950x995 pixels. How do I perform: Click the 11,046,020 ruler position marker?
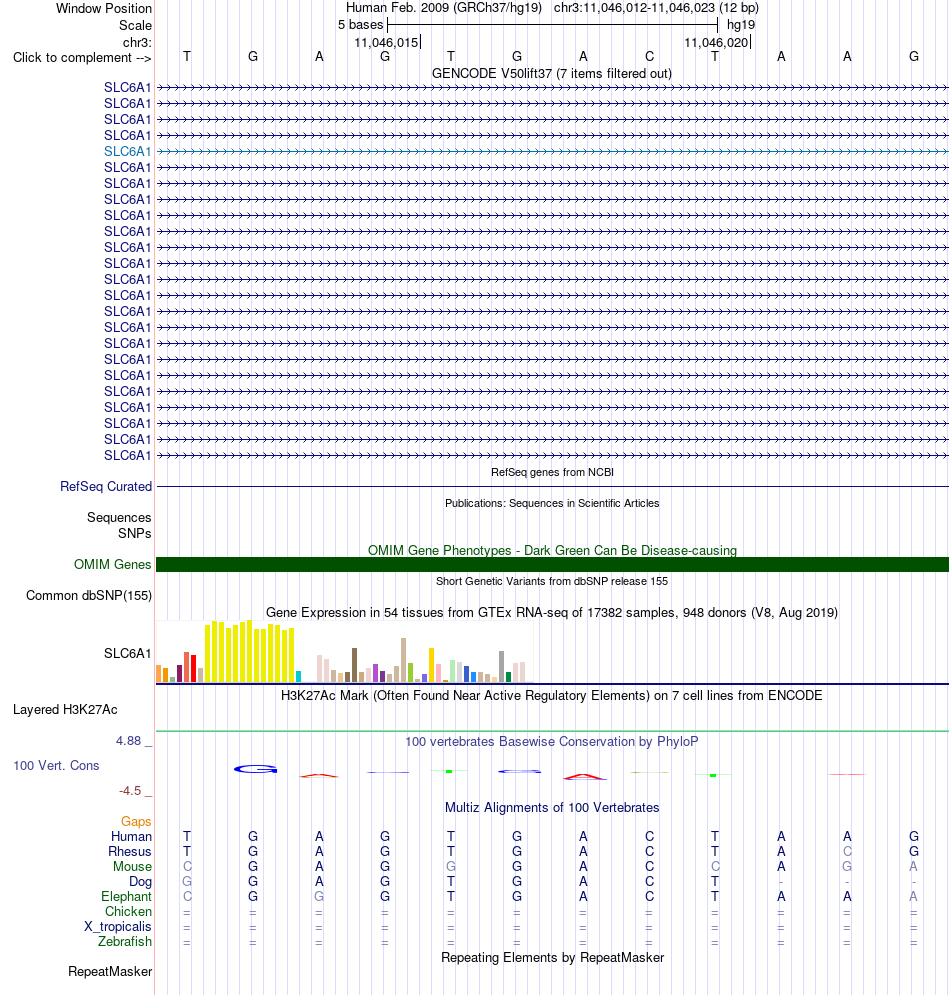pyautogui.click(x=716, y=43)
